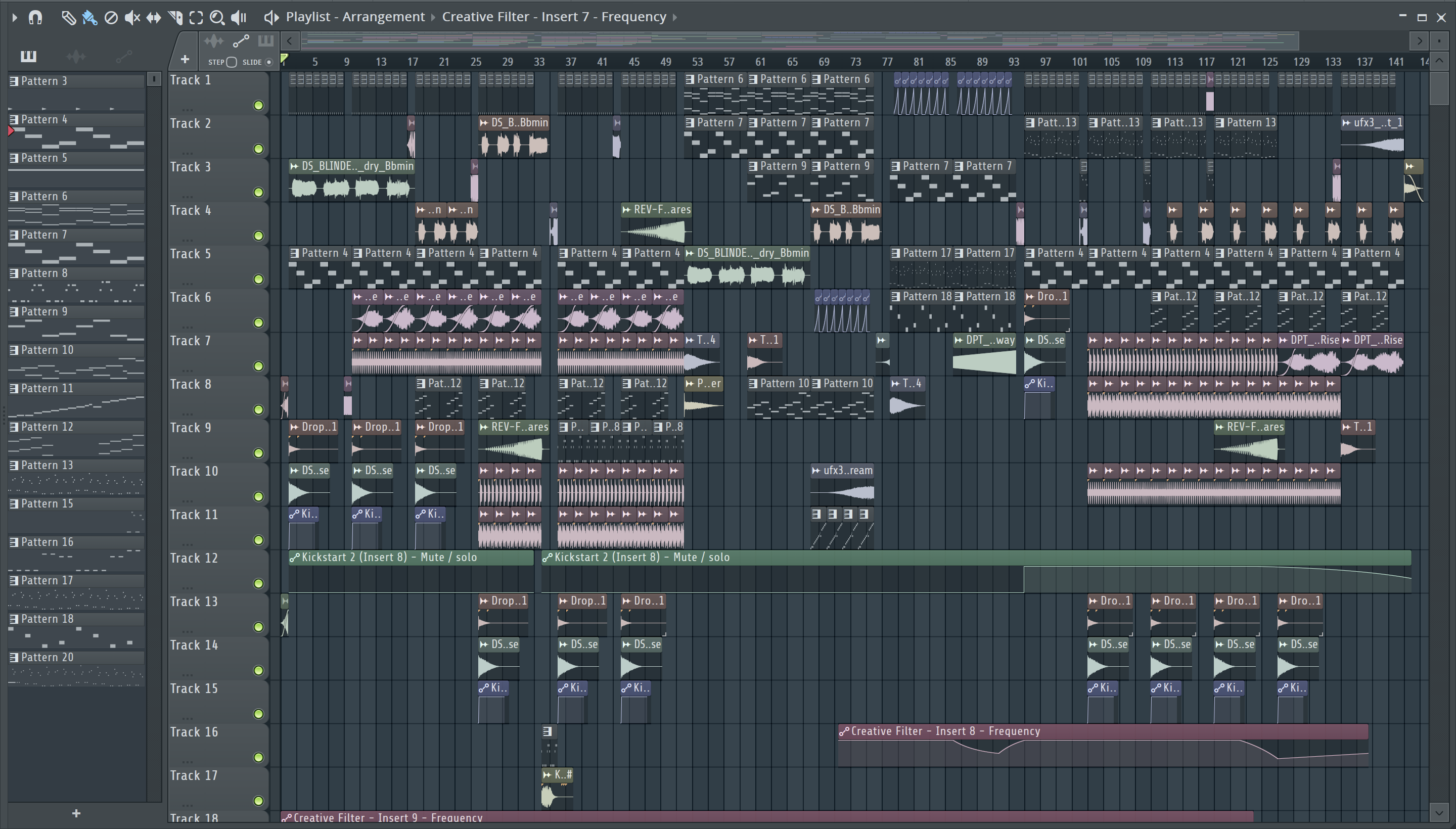The width and height of the screenshot is (1456, 829).
Task: Open the Playlist options menu arrow
Action: (x=15, y=18)
